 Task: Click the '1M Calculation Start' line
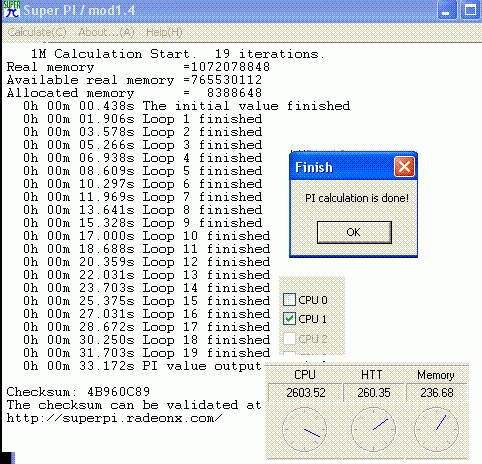(178, 54)
